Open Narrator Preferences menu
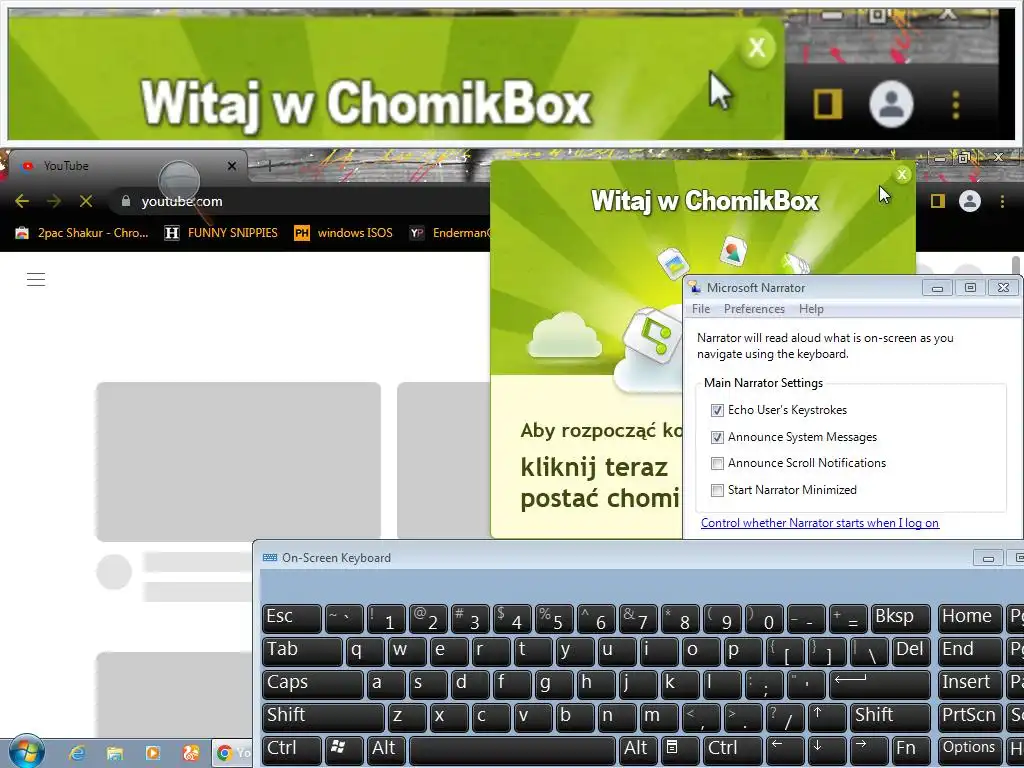The image size is (1024, 768). (754, 309)
